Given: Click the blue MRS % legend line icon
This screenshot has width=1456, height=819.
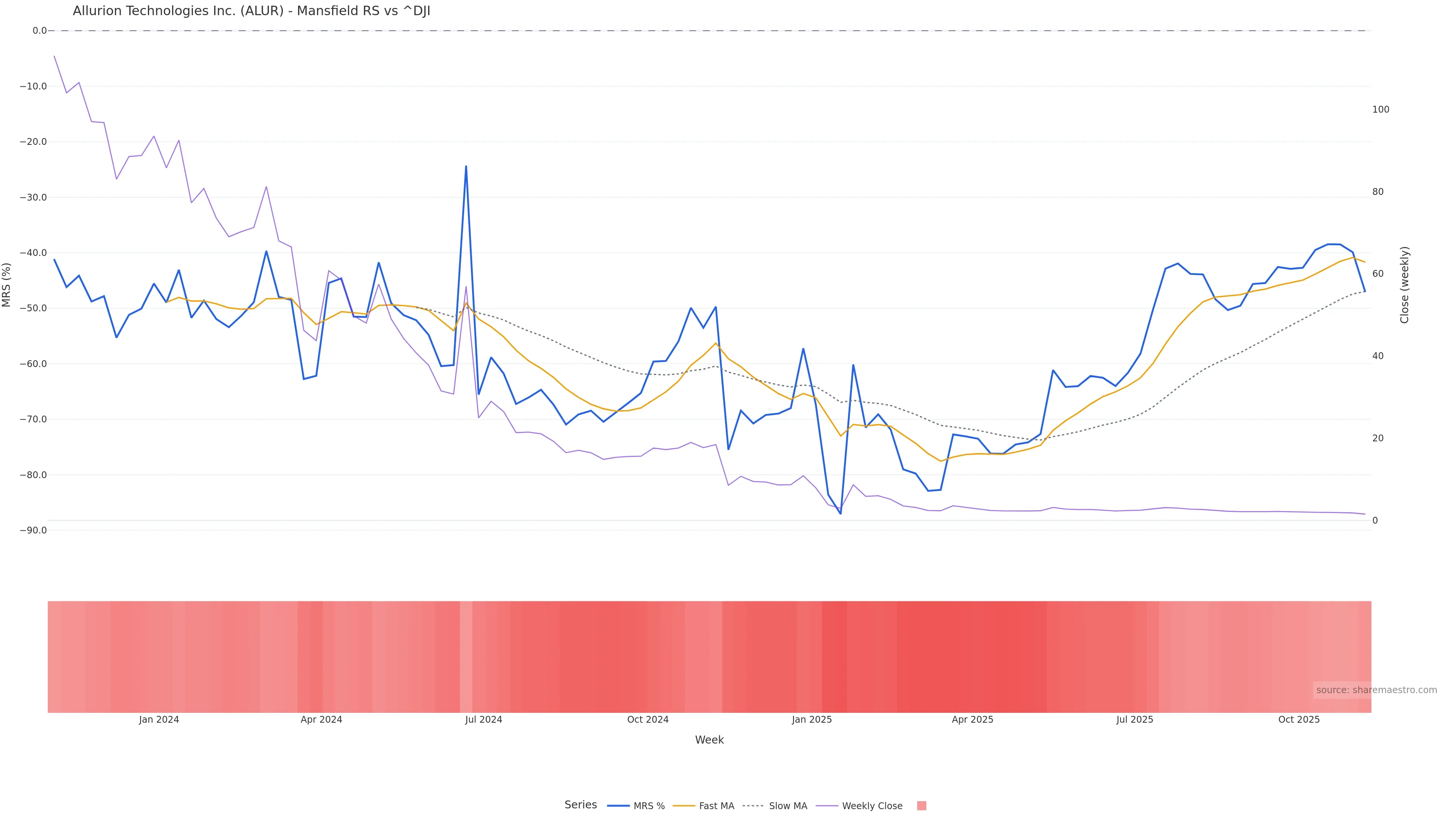Looking at the screenshot, I should click(x=618, y=806).
